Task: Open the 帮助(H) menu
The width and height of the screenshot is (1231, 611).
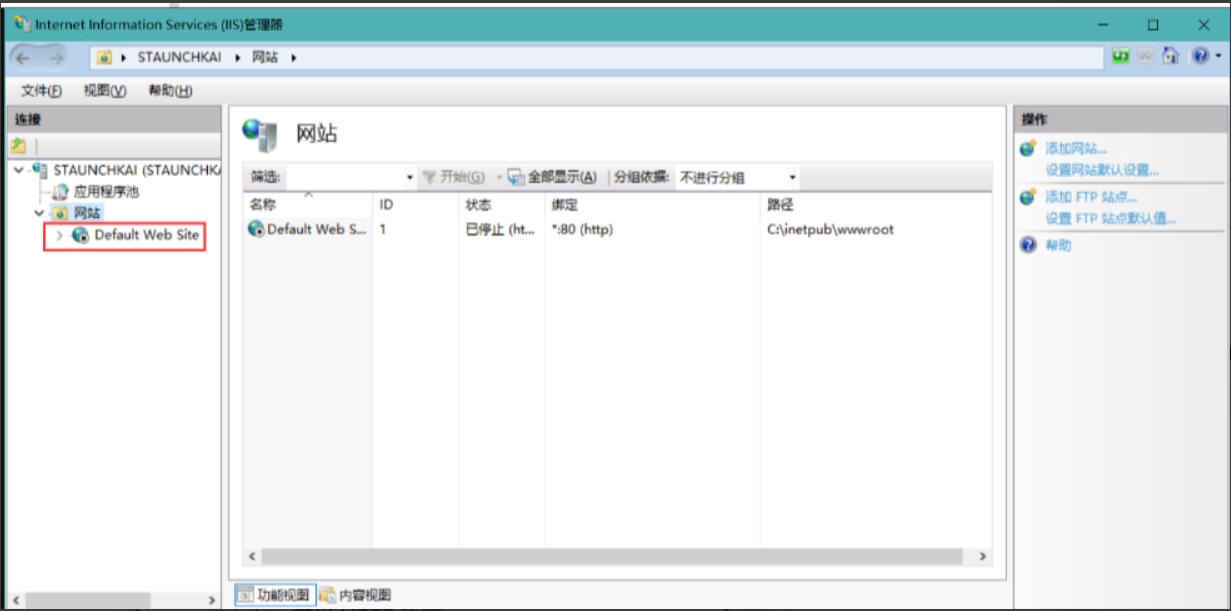Action: pyautogui.click(x=170, y=91)
